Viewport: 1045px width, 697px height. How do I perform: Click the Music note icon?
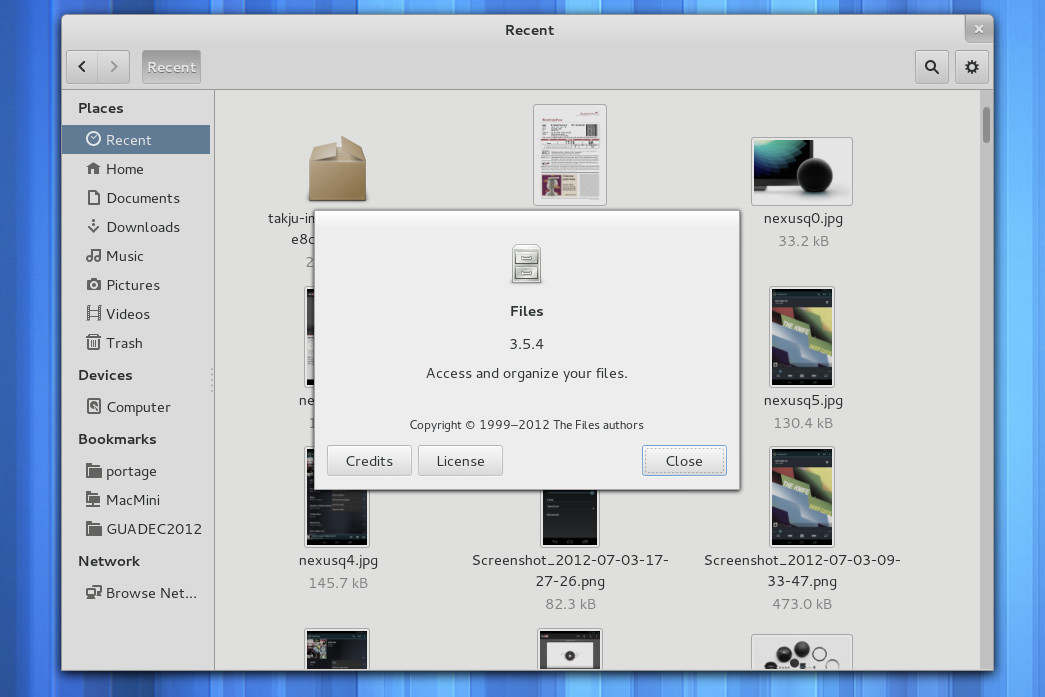pyautogui.click(x=93, y=256)
